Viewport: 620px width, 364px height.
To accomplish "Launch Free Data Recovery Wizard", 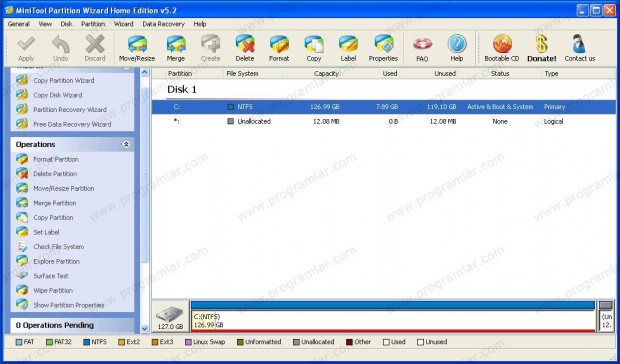I will [72, 124].
